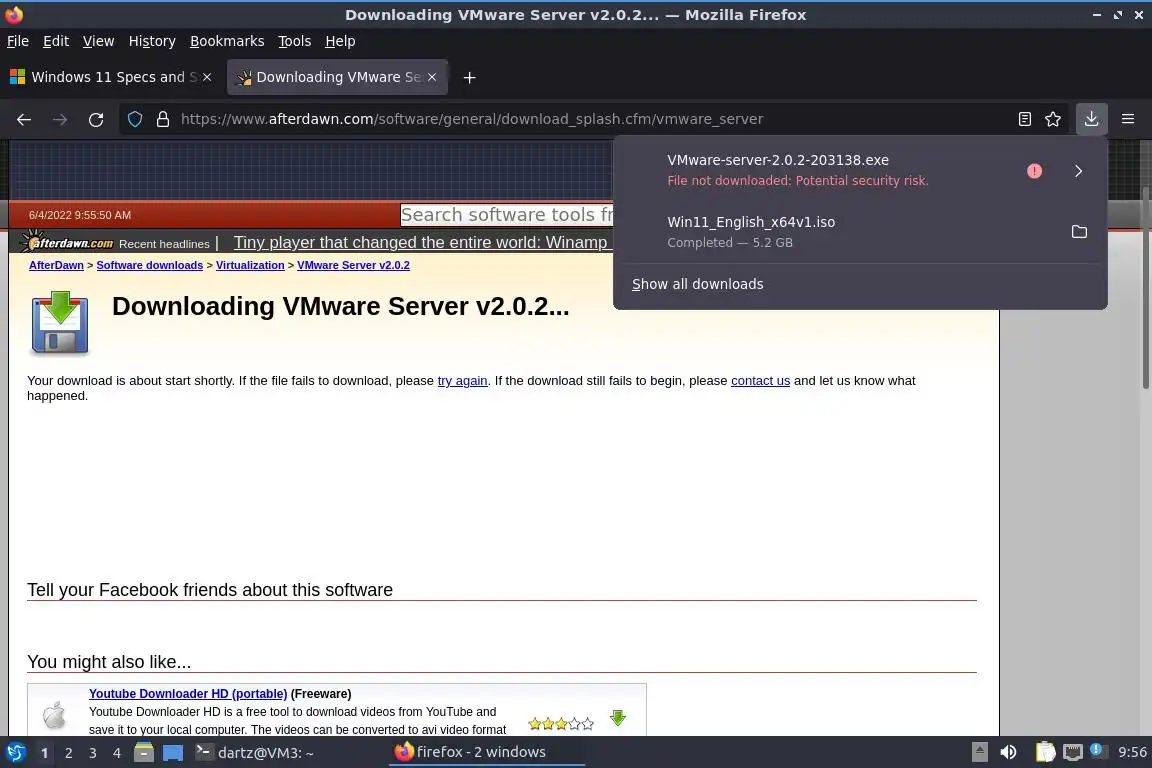This screenshot has width=1152, height=768.
Task: Switch to workspace 3
Action: tap(93, 753)
